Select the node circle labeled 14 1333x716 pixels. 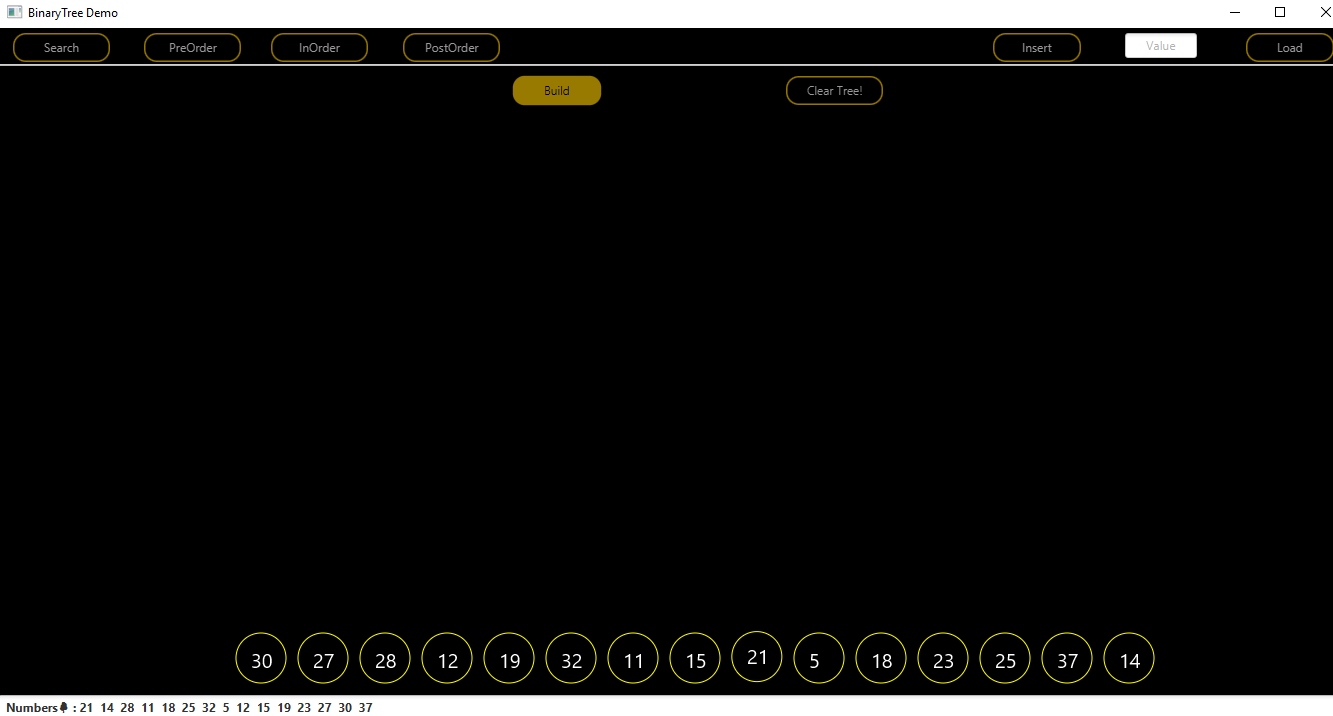pyautogui.click(x=1128, y=658)
